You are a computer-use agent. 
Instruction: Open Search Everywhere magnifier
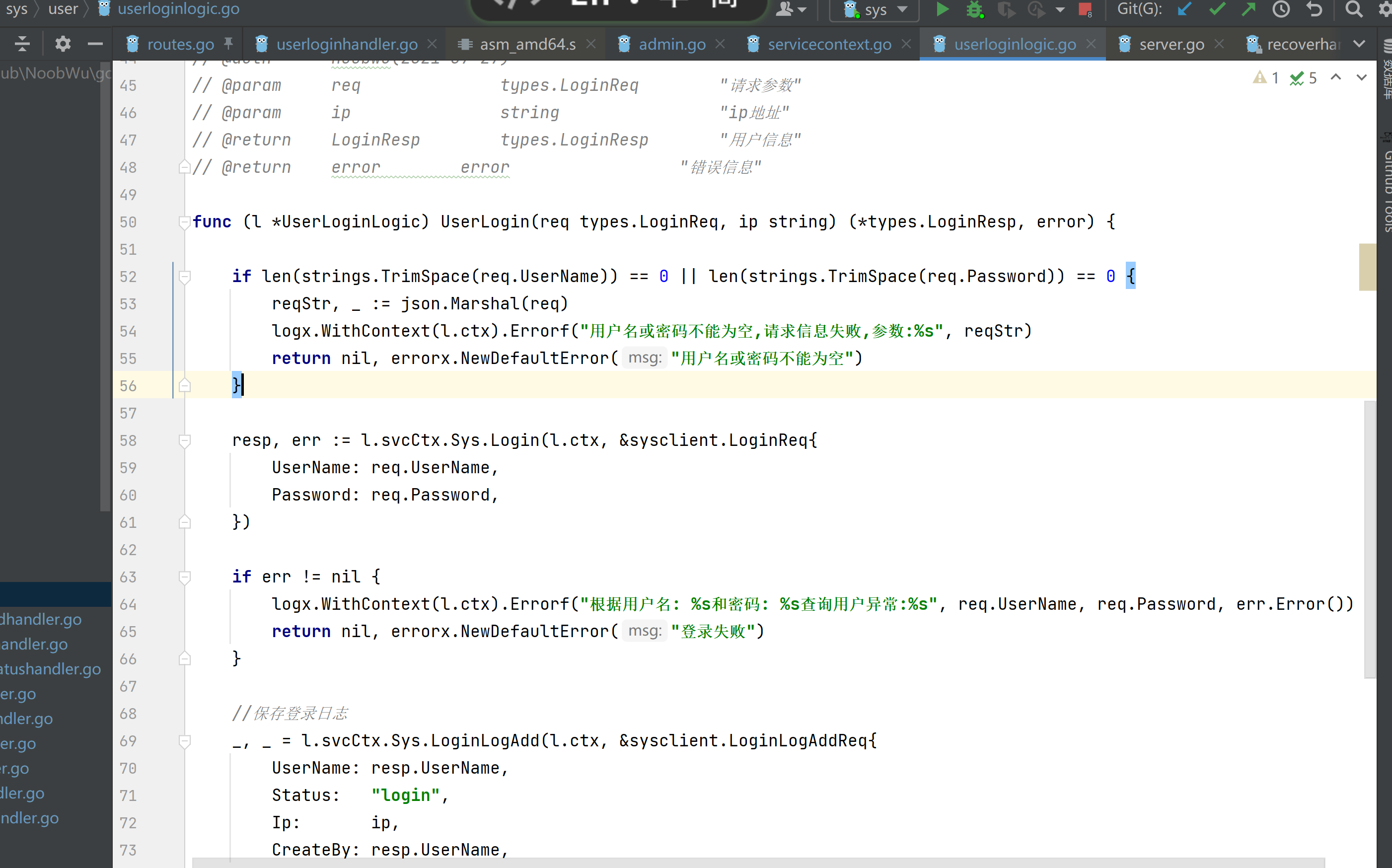coord(1354,9)
